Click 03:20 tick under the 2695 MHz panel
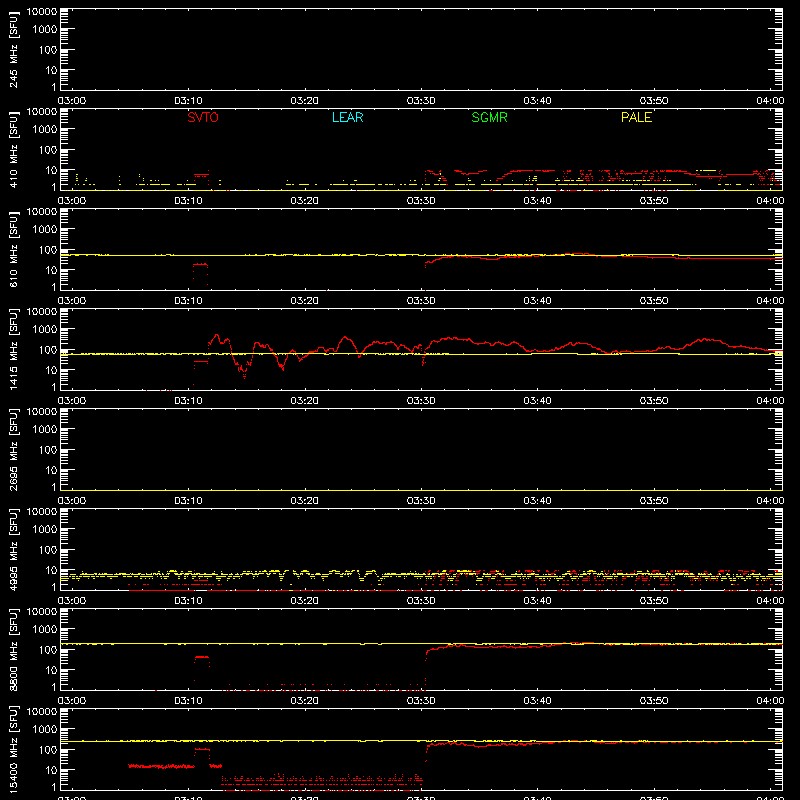The width and height of the screenshot is (800, 800). 305,501
